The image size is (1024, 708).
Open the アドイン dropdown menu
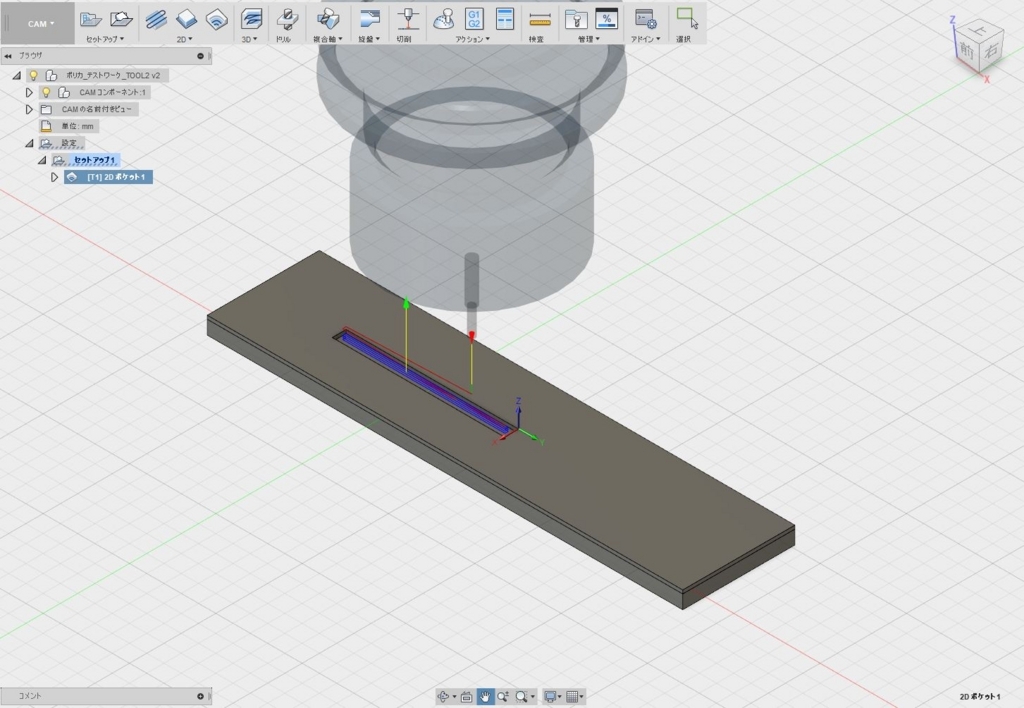click(x=645, y=39)
